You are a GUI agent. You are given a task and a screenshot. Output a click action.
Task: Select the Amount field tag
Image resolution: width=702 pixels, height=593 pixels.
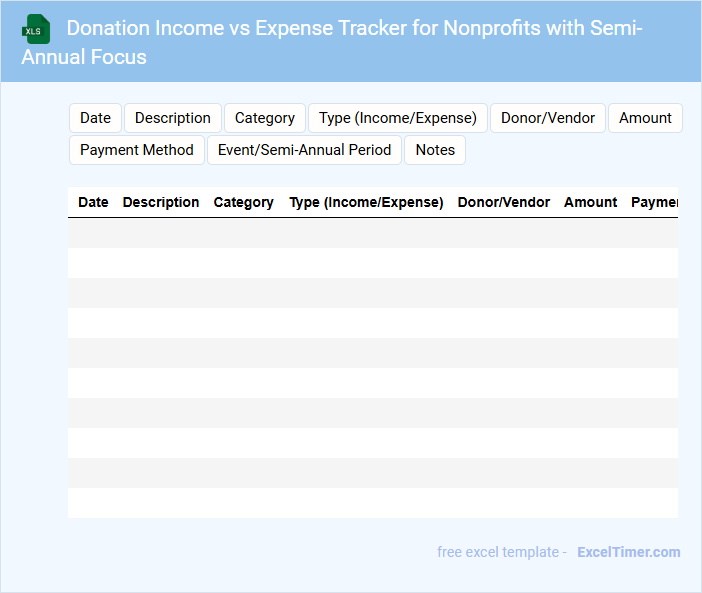tap(645, 118)
